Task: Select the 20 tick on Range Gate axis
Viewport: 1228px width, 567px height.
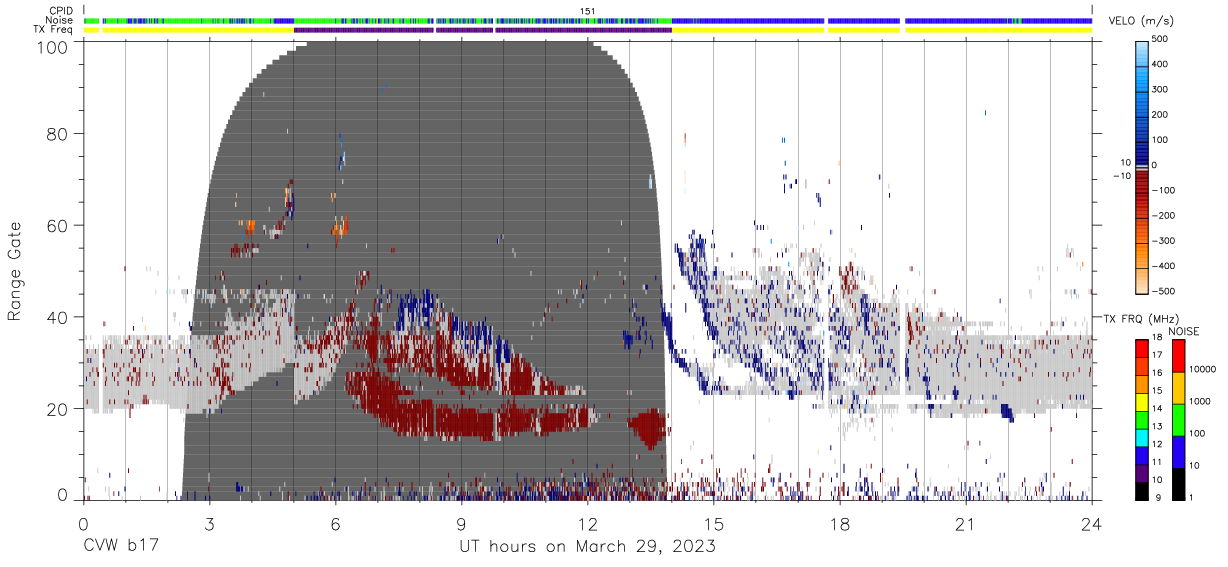Action: [x=57, y=409]
